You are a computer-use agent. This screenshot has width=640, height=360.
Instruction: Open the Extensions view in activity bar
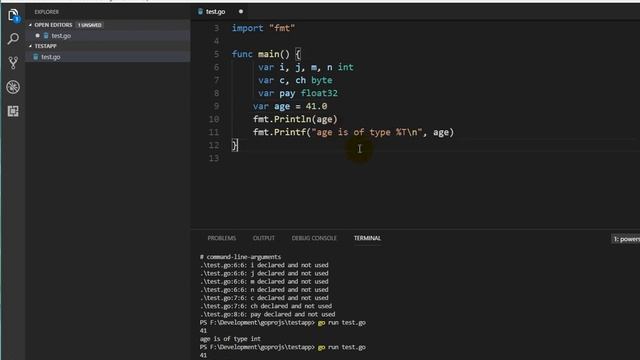click(x=13, y=111)
